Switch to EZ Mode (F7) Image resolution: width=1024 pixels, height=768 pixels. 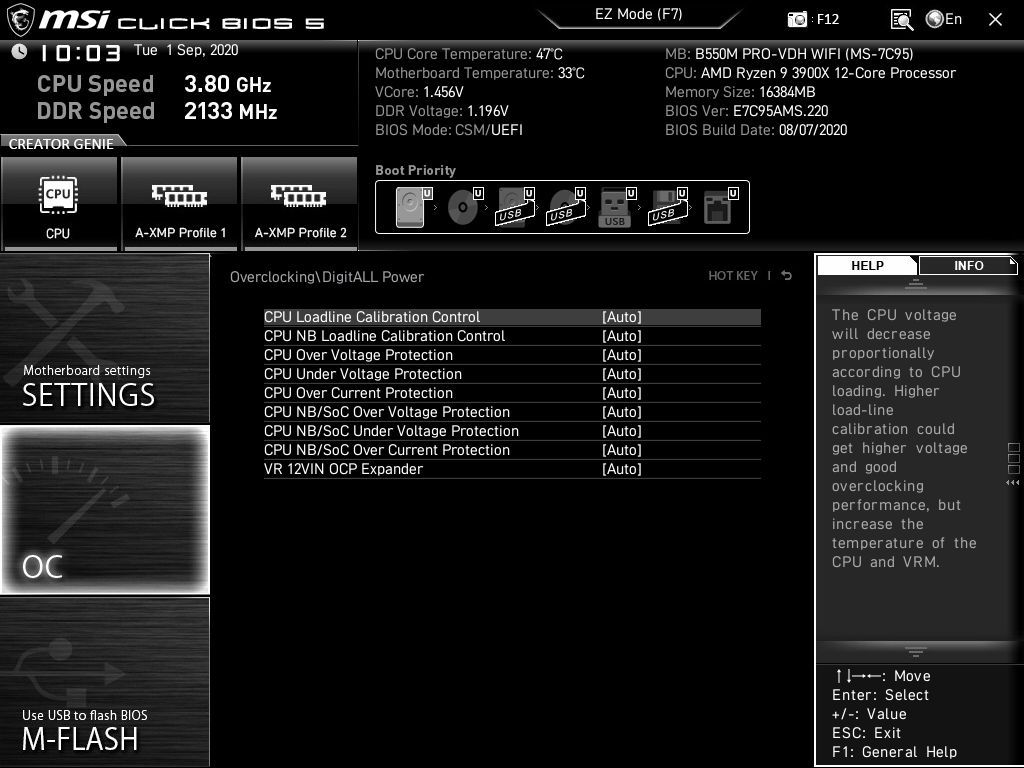click(x=639, y=14)
